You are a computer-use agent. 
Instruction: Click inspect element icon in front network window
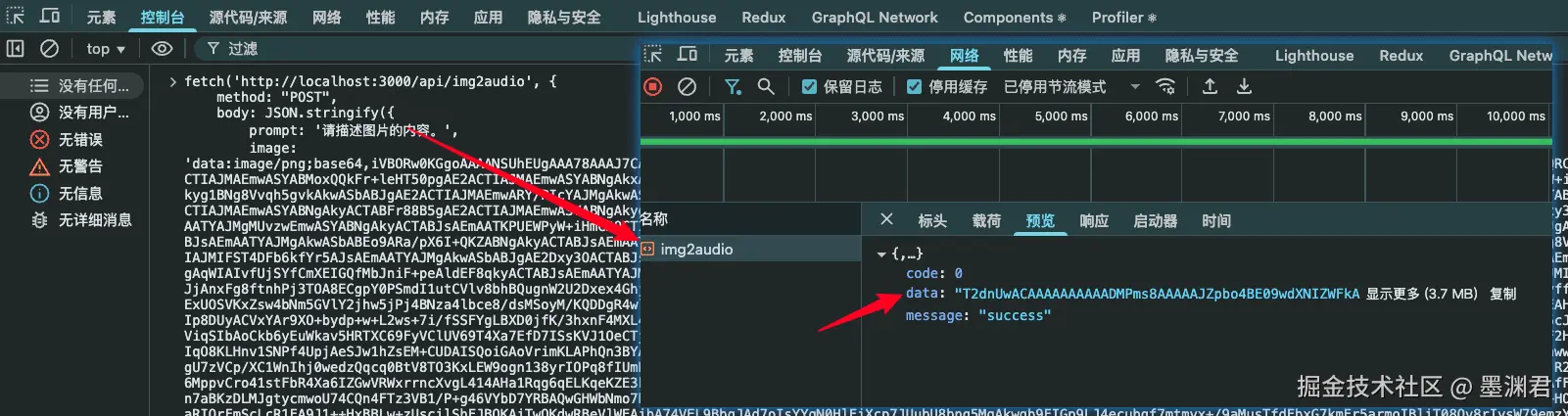pyautogui.click(x=653, y=55)
